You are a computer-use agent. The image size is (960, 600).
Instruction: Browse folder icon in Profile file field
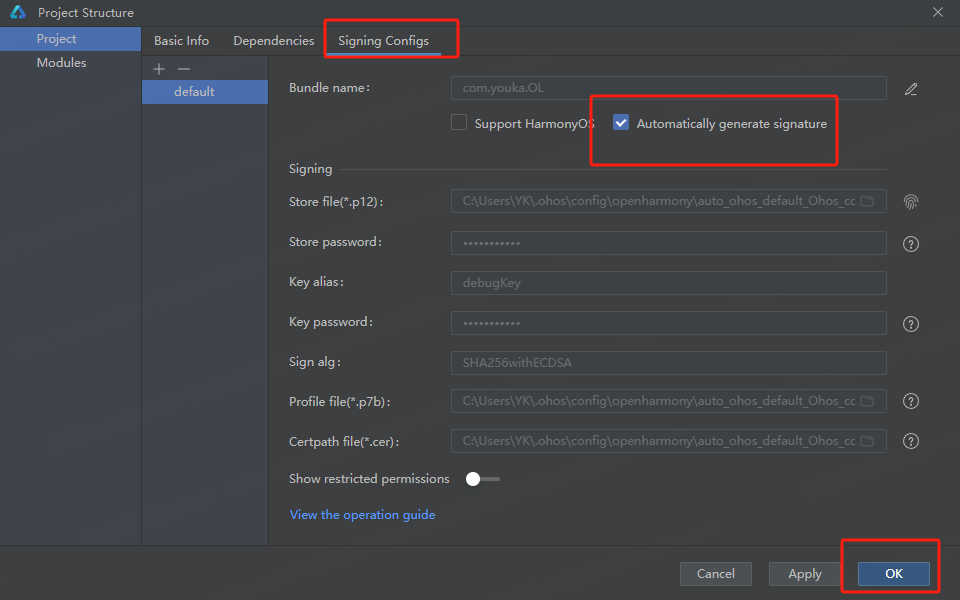click(867, 401)
